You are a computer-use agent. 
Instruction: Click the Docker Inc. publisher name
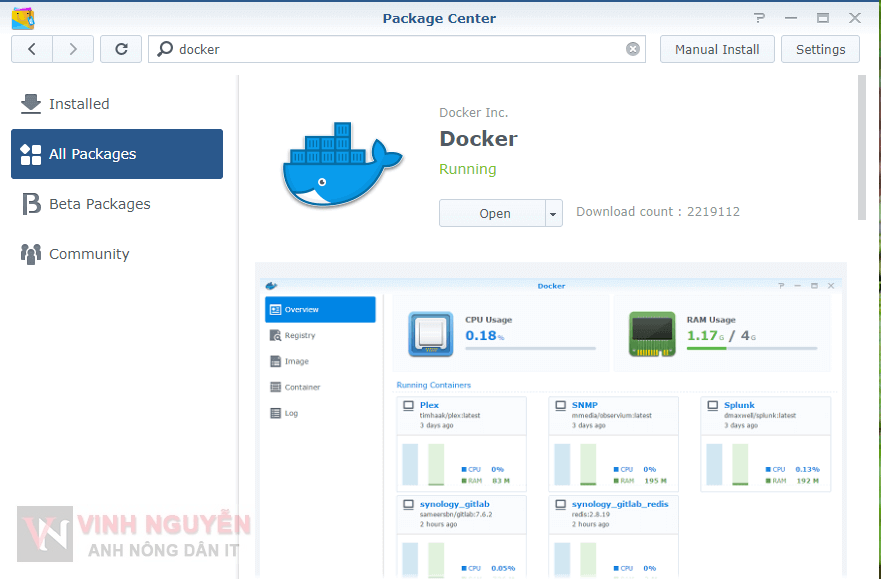(474, 112)
